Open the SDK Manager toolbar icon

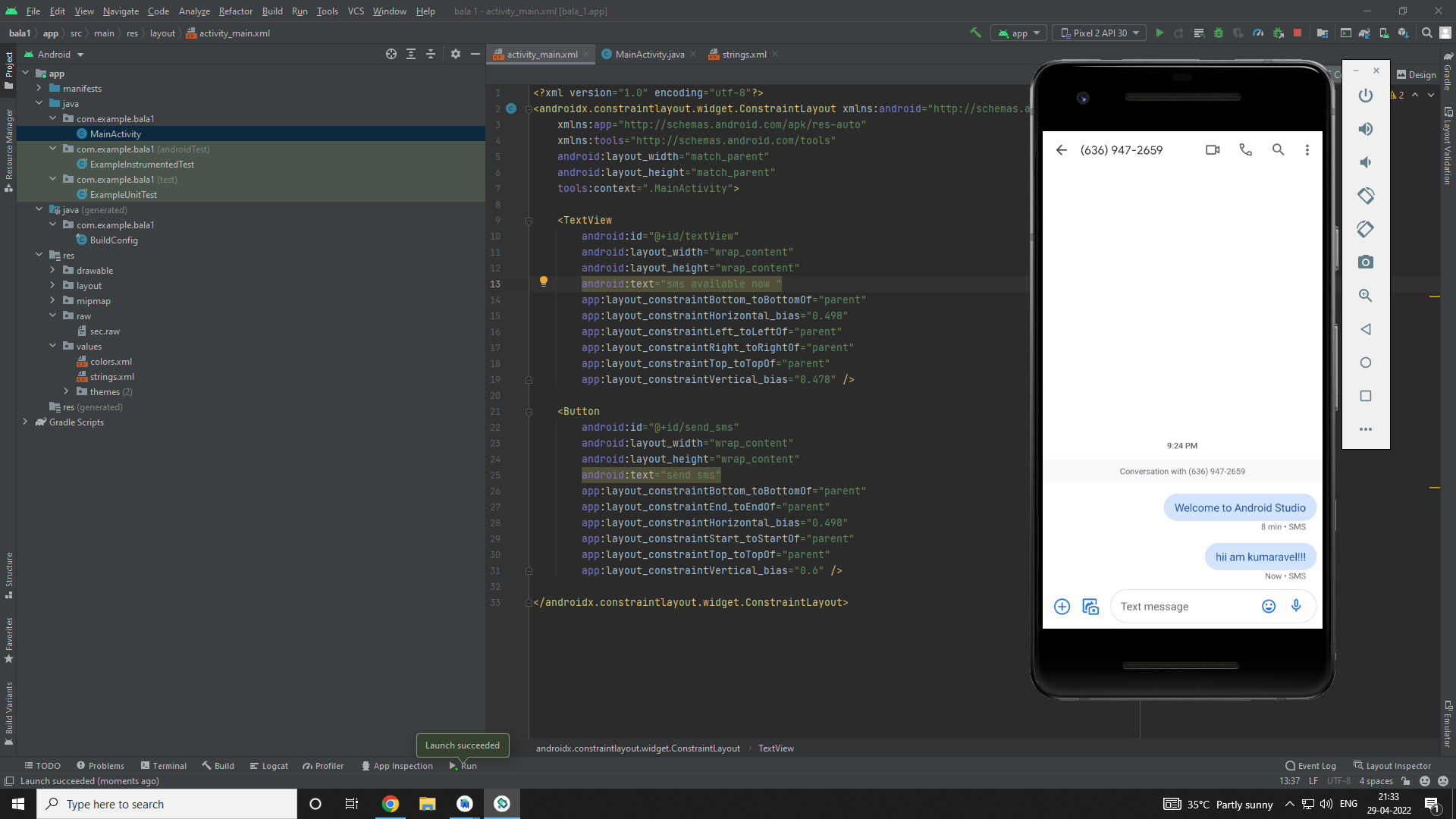[x=1404, y=33]
